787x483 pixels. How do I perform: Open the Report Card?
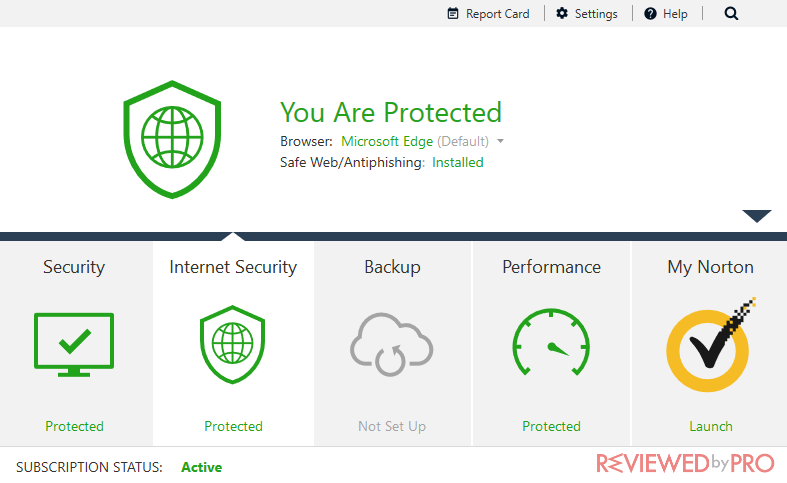click(x=488, y=14)
